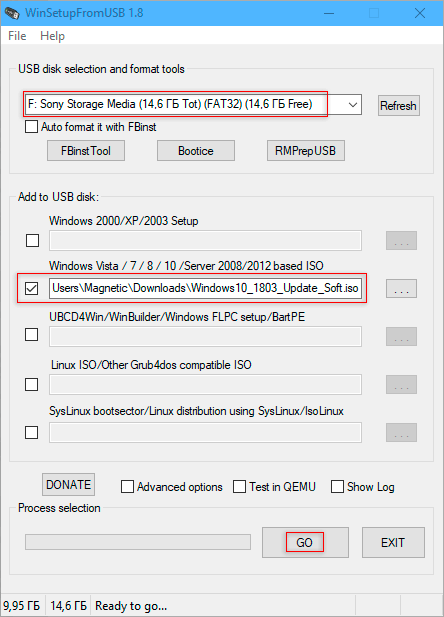Open the Help menu
Viewport: 444px width, 617px height.
52,36
